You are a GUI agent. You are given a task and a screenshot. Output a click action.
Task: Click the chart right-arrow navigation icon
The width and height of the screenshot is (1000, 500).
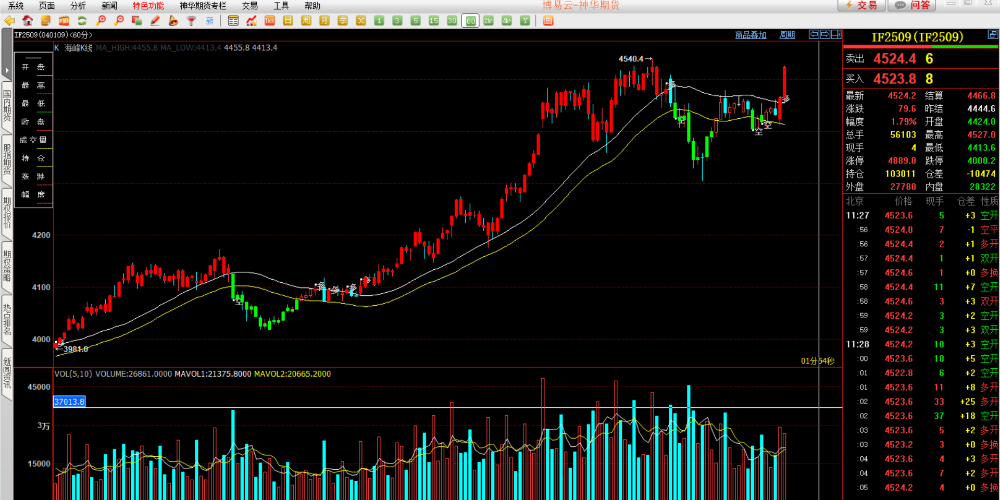[x=824, y=34]
